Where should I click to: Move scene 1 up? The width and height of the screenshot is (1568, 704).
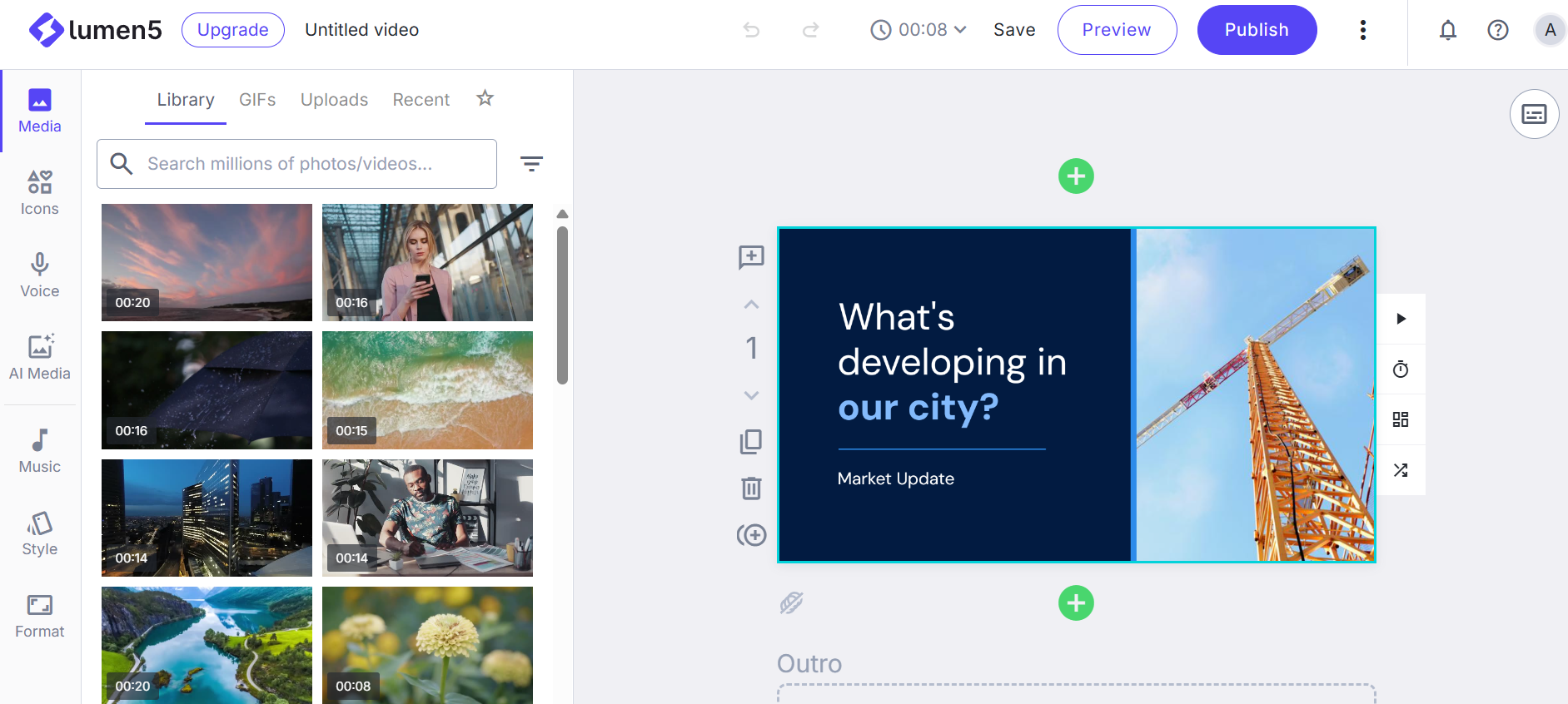coord(751,305)
